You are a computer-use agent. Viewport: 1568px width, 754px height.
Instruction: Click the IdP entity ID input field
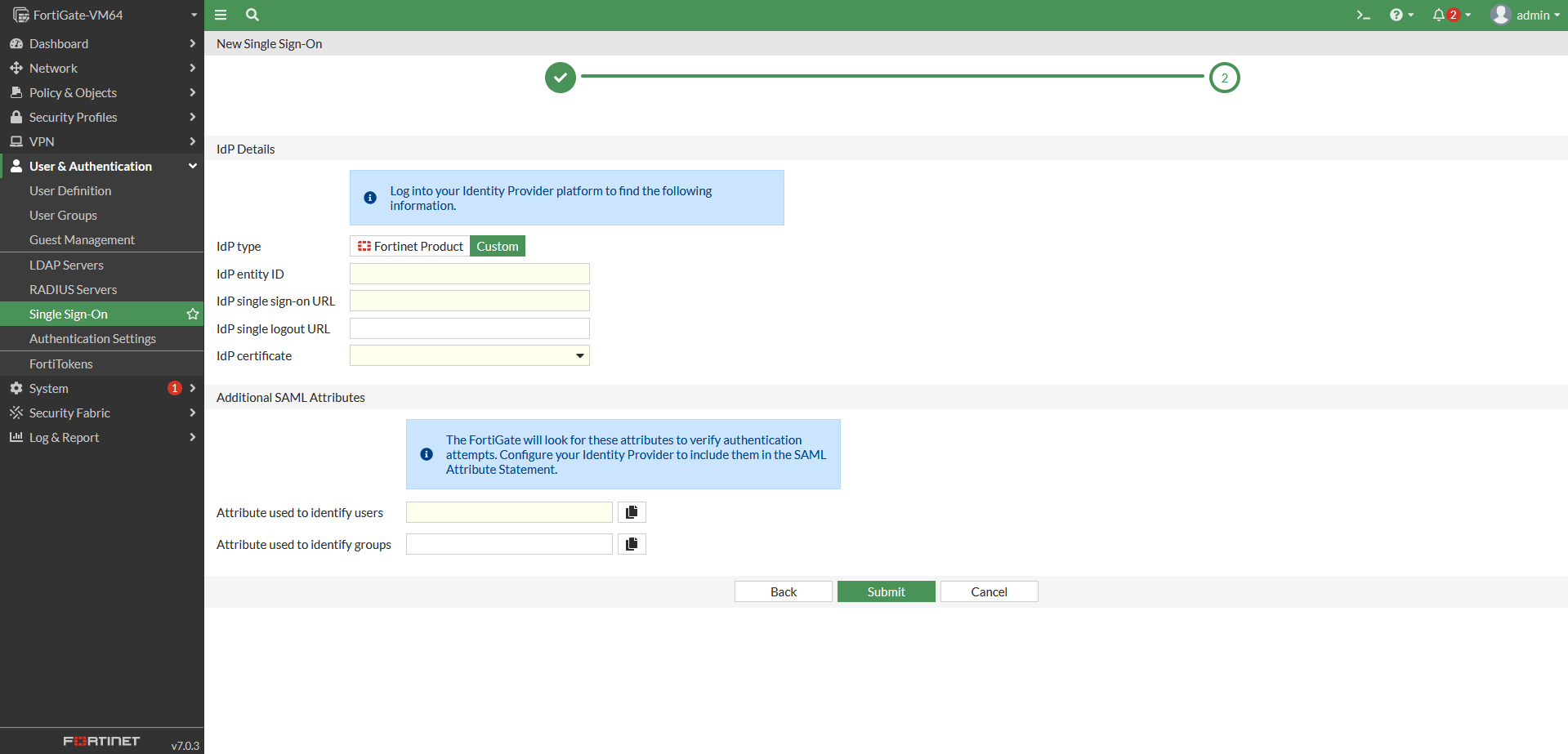pos(470,274)
